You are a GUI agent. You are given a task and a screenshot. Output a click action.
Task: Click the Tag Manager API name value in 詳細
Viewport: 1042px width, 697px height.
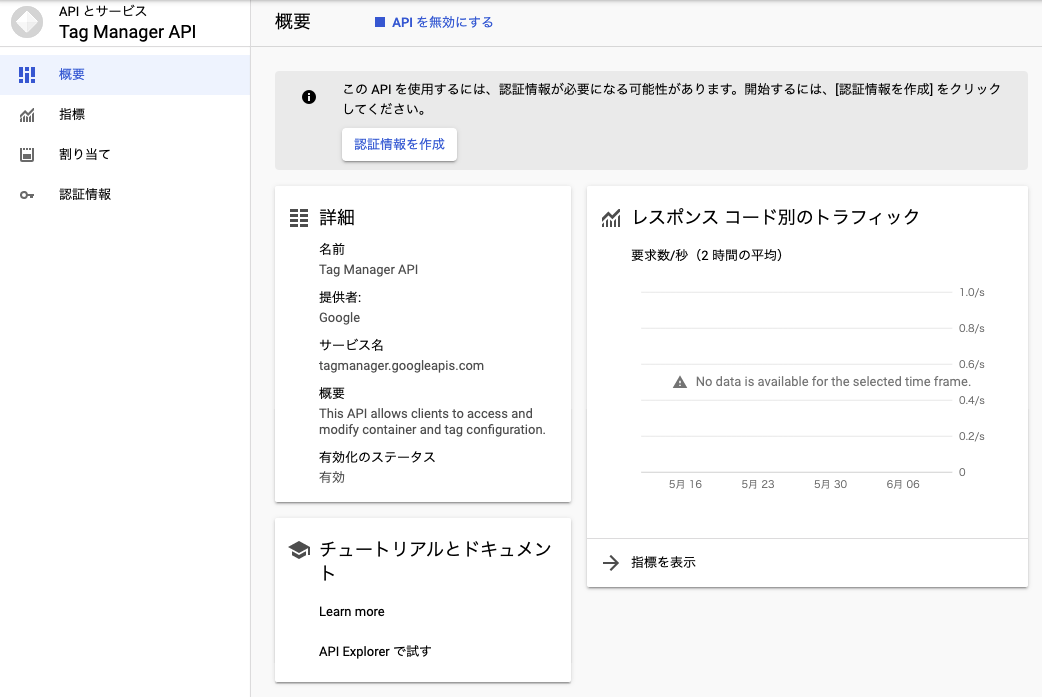(369, 270)
